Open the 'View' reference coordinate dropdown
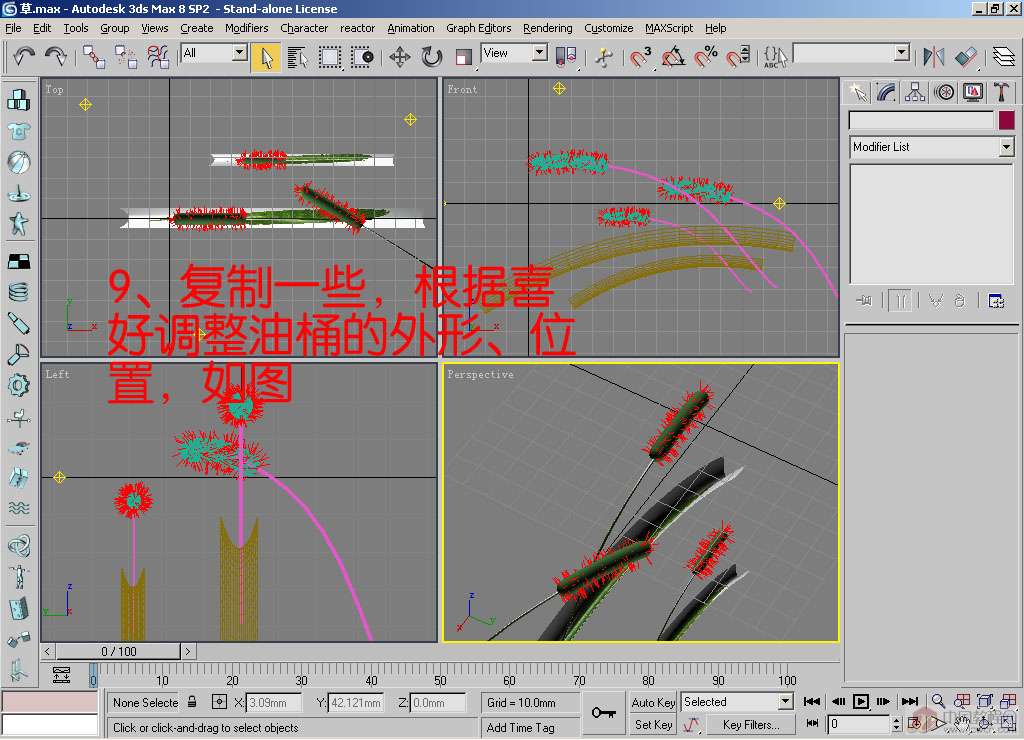 pyautogui.click(x=539, y=52)
